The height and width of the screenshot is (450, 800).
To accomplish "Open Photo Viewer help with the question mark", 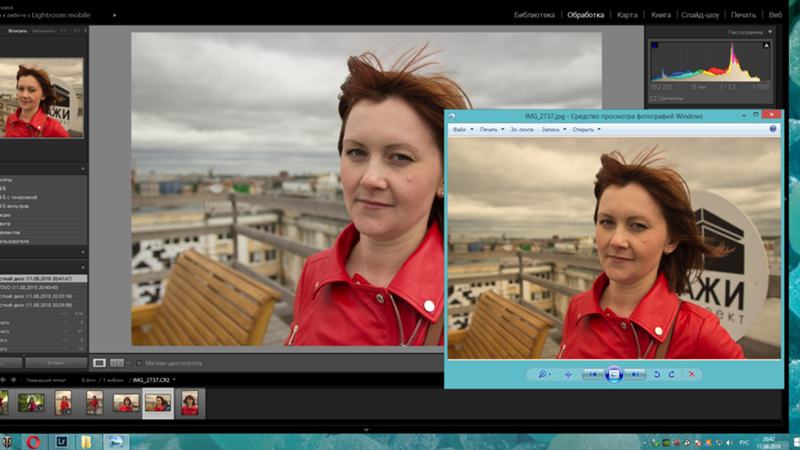I will pyautogui.click(x=773, y=129).
